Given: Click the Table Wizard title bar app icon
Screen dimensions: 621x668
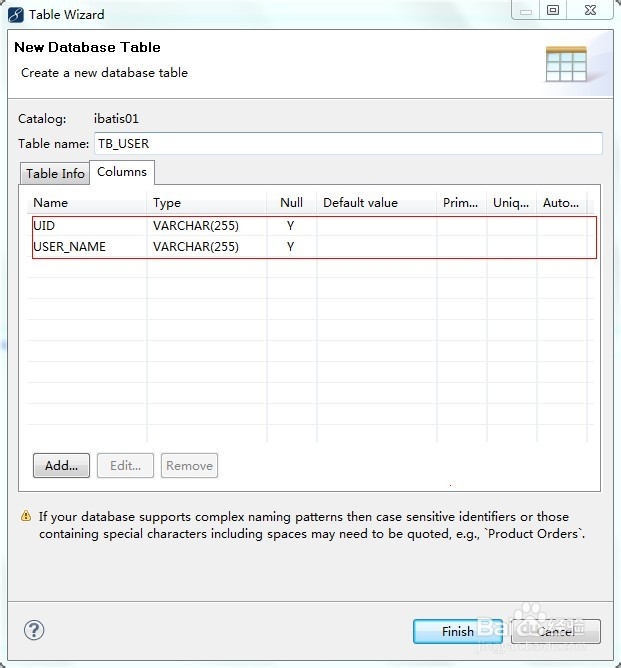Looking at the screenshot, I should coord(16,15).
